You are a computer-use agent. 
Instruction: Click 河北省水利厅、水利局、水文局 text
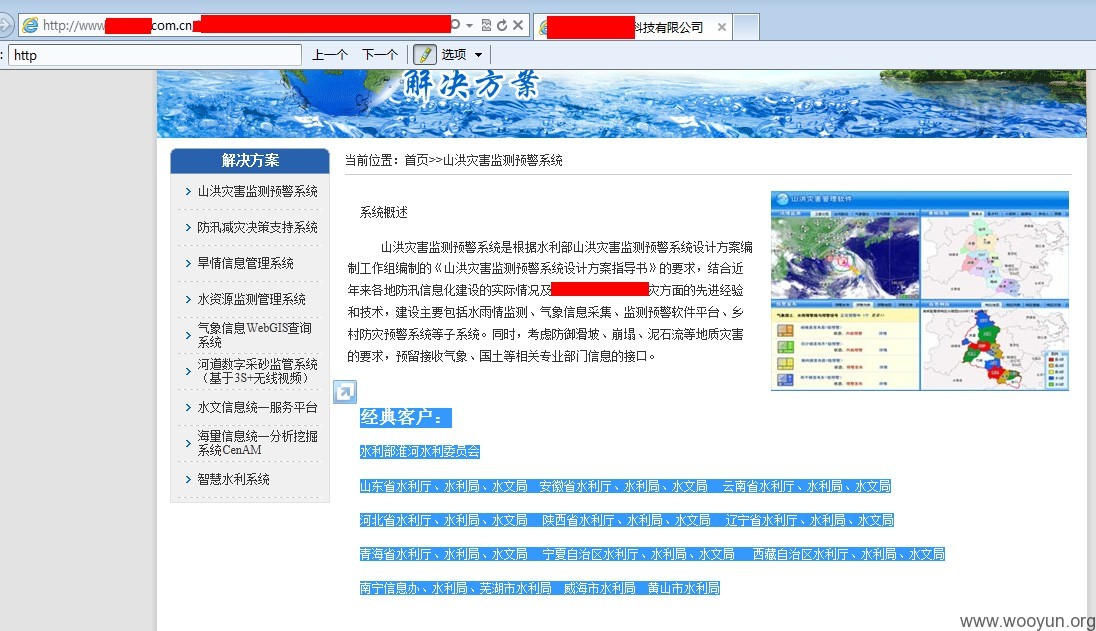pyautogui.click(x=443, y=521)
